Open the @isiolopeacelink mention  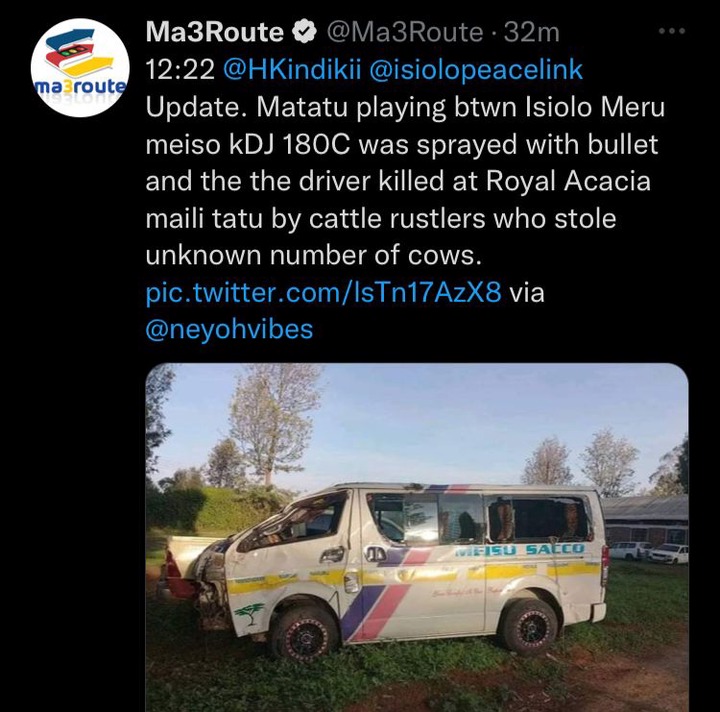[476, 70]
